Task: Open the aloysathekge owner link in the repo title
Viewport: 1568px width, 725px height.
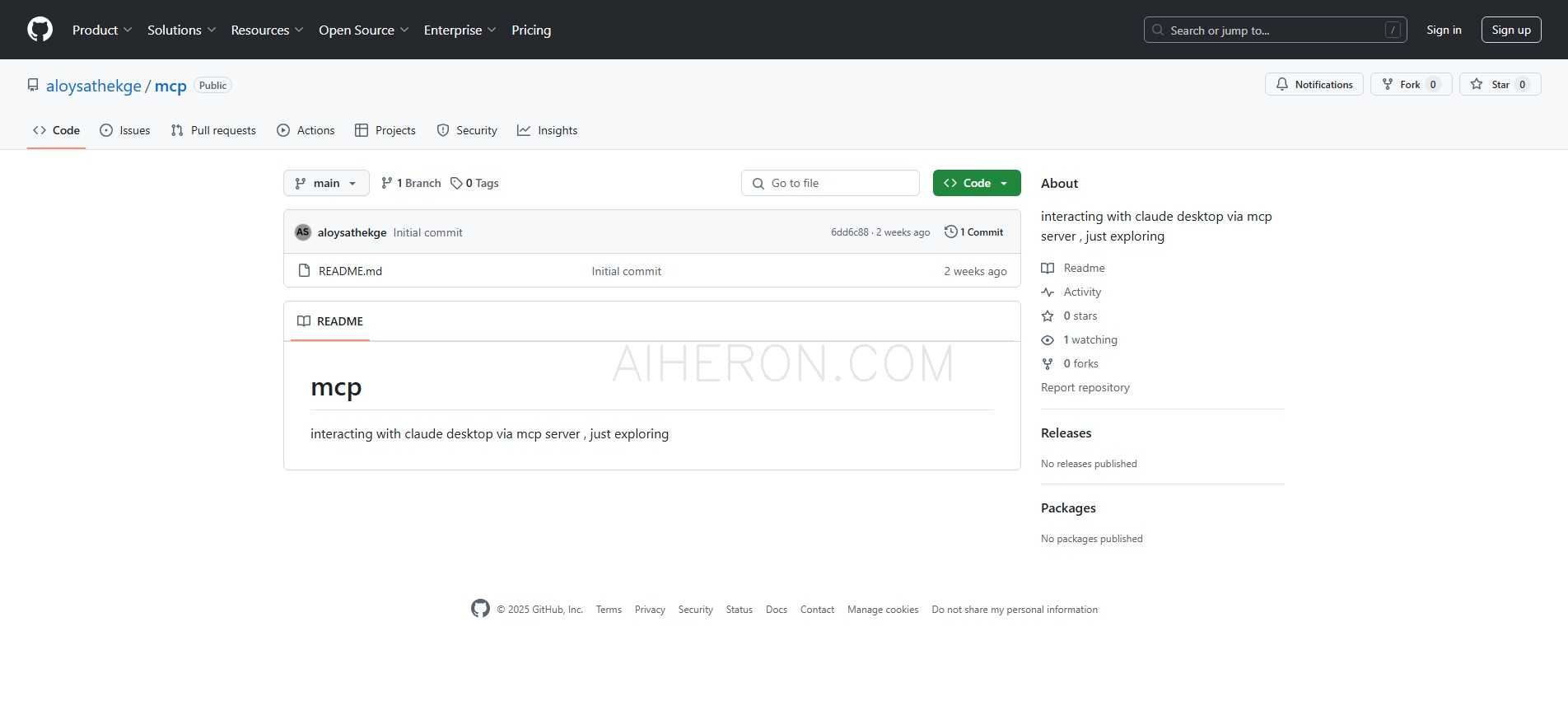Action: click(94, 86)
